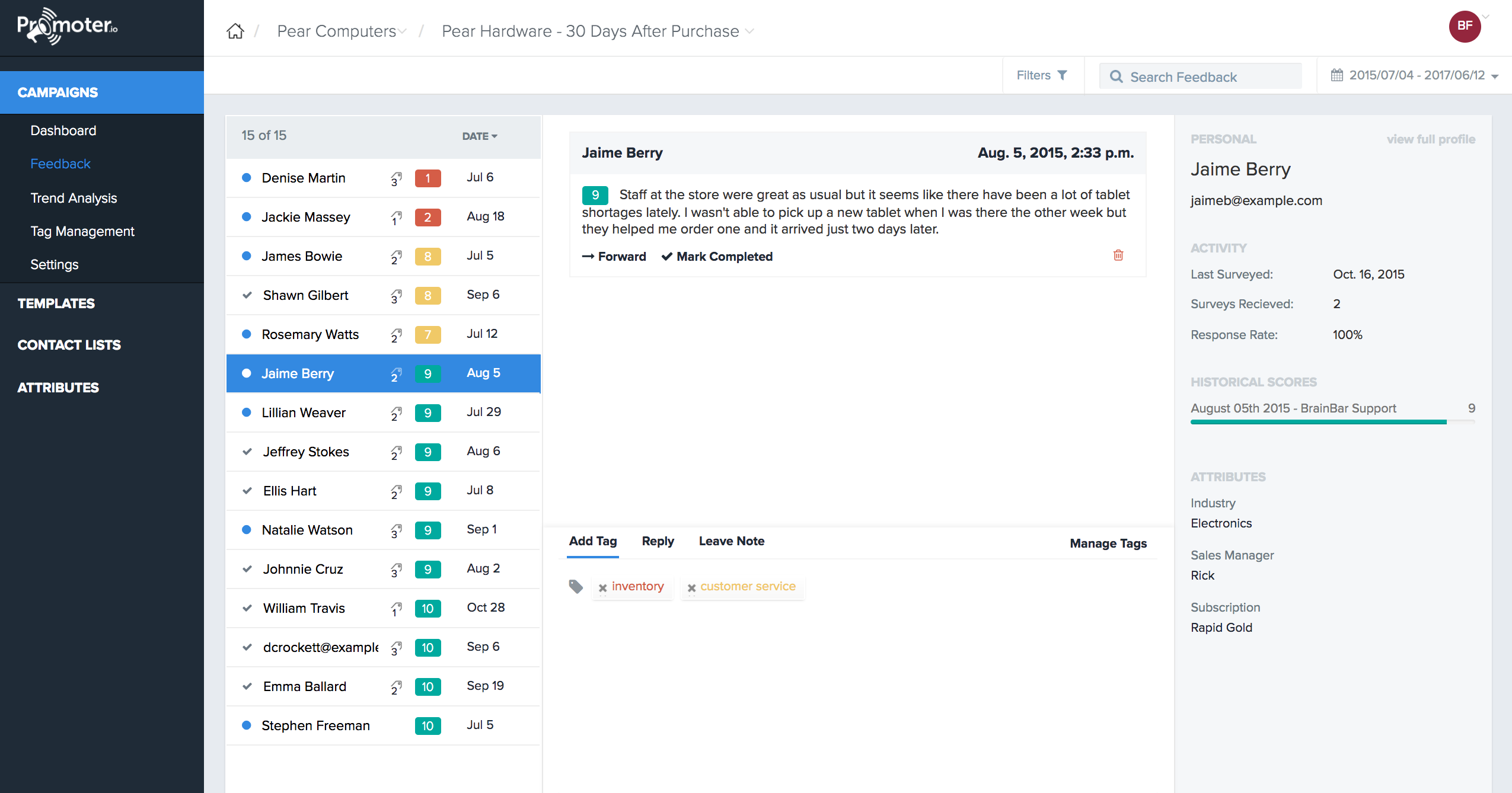Click the survey count icon for Shawn Gilbert
Image resolution: width=1512 pixels, height=793 pixels.
(x=396, y=296)
